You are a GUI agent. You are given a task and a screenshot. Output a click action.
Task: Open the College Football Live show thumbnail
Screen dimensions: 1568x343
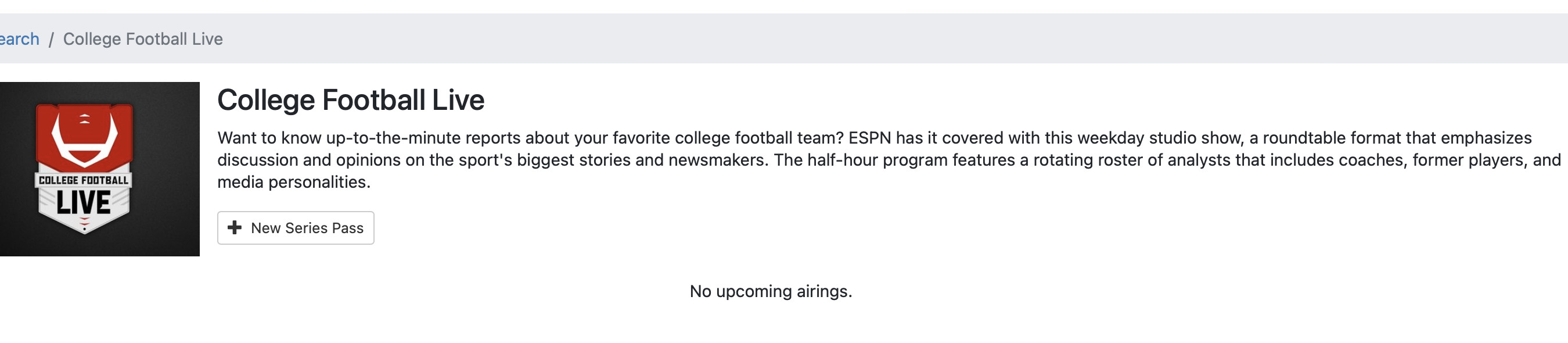pyautogui.click(x=99, y=169)
